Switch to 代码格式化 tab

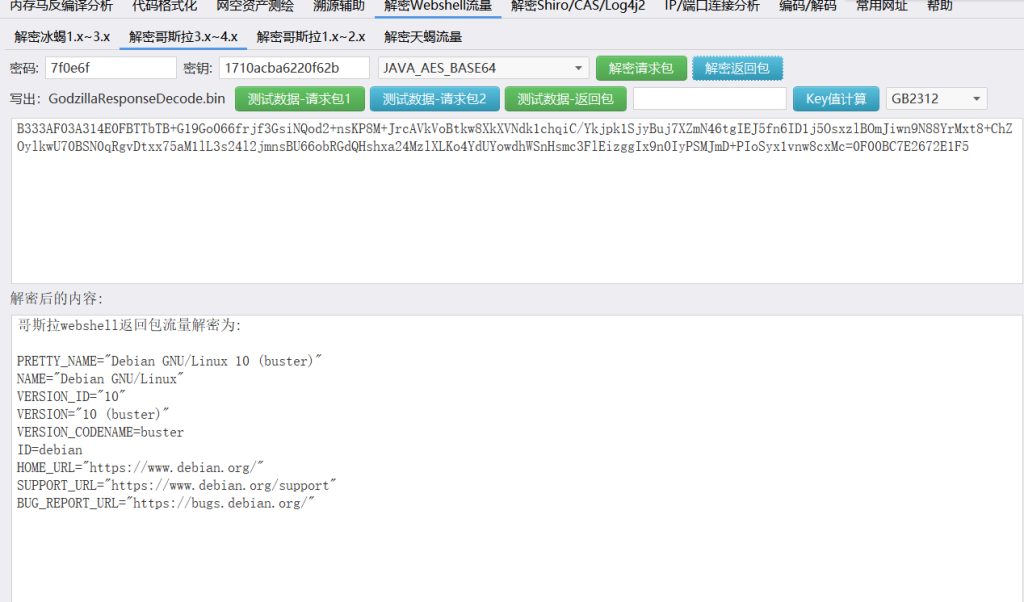point(164,6)
